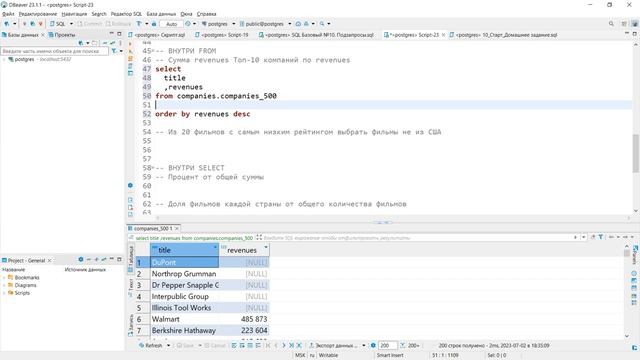Click the Экспорт данных button

[333, 346]
